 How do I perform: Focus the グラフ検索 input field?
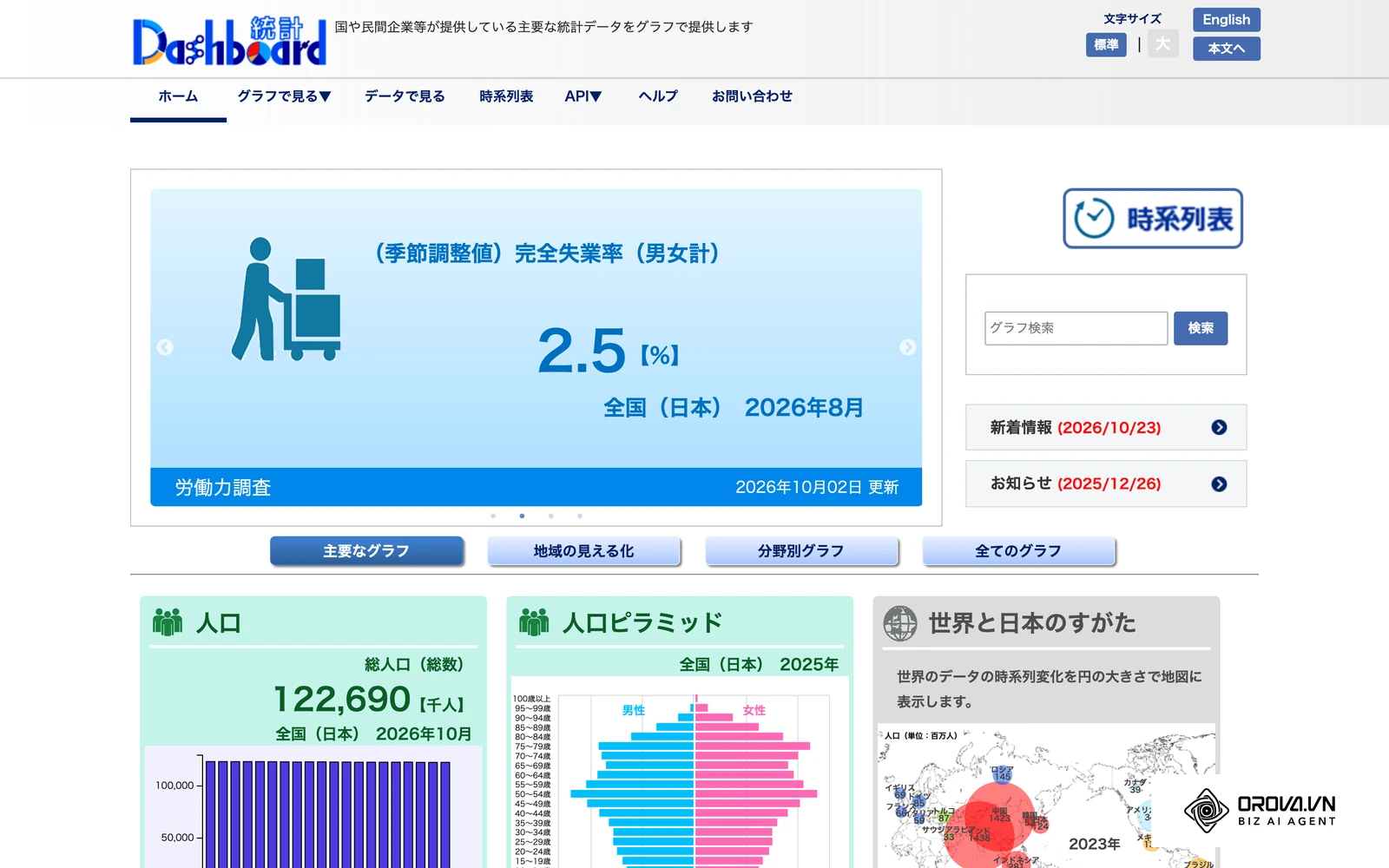coord(1076,328)
